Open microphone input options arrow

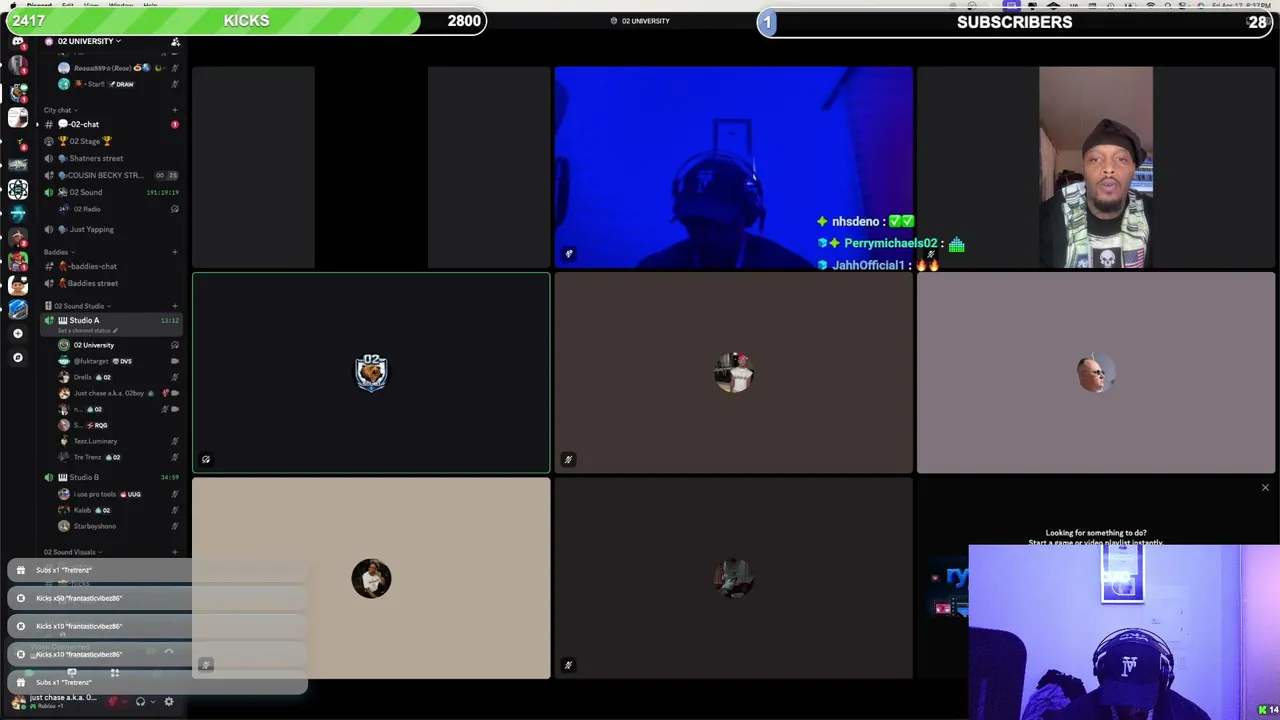click(124, 702)
